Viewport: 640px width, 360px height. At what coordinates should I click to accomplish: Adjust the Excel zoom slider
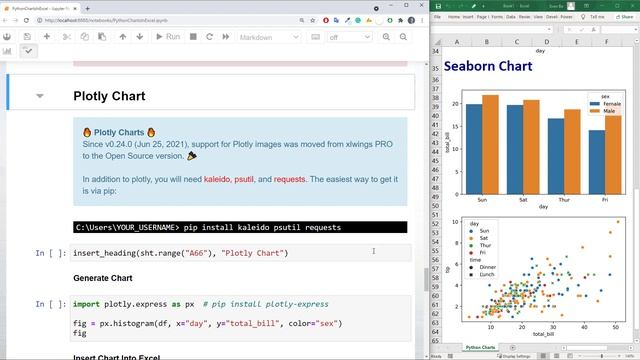pyautogui.click(x=601, y=356)
